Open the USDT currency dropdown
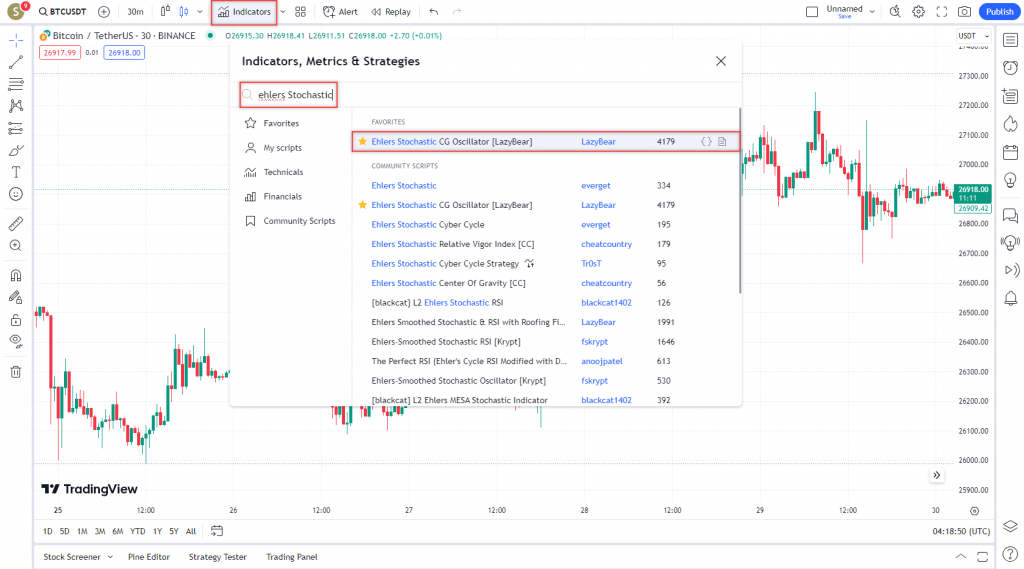Screen dimensions: 1024x569 pos(974,36)
